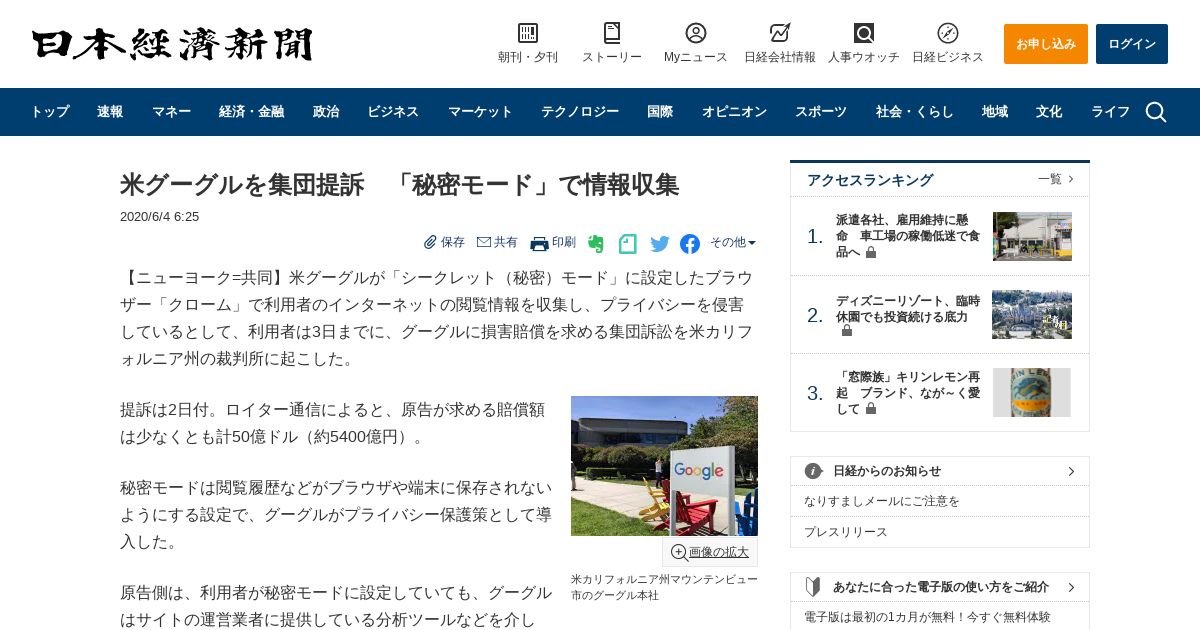This screenshot has height=630, width=1200.
Task: Share article to Evernote elephant icon
Action: coord(596,243)
